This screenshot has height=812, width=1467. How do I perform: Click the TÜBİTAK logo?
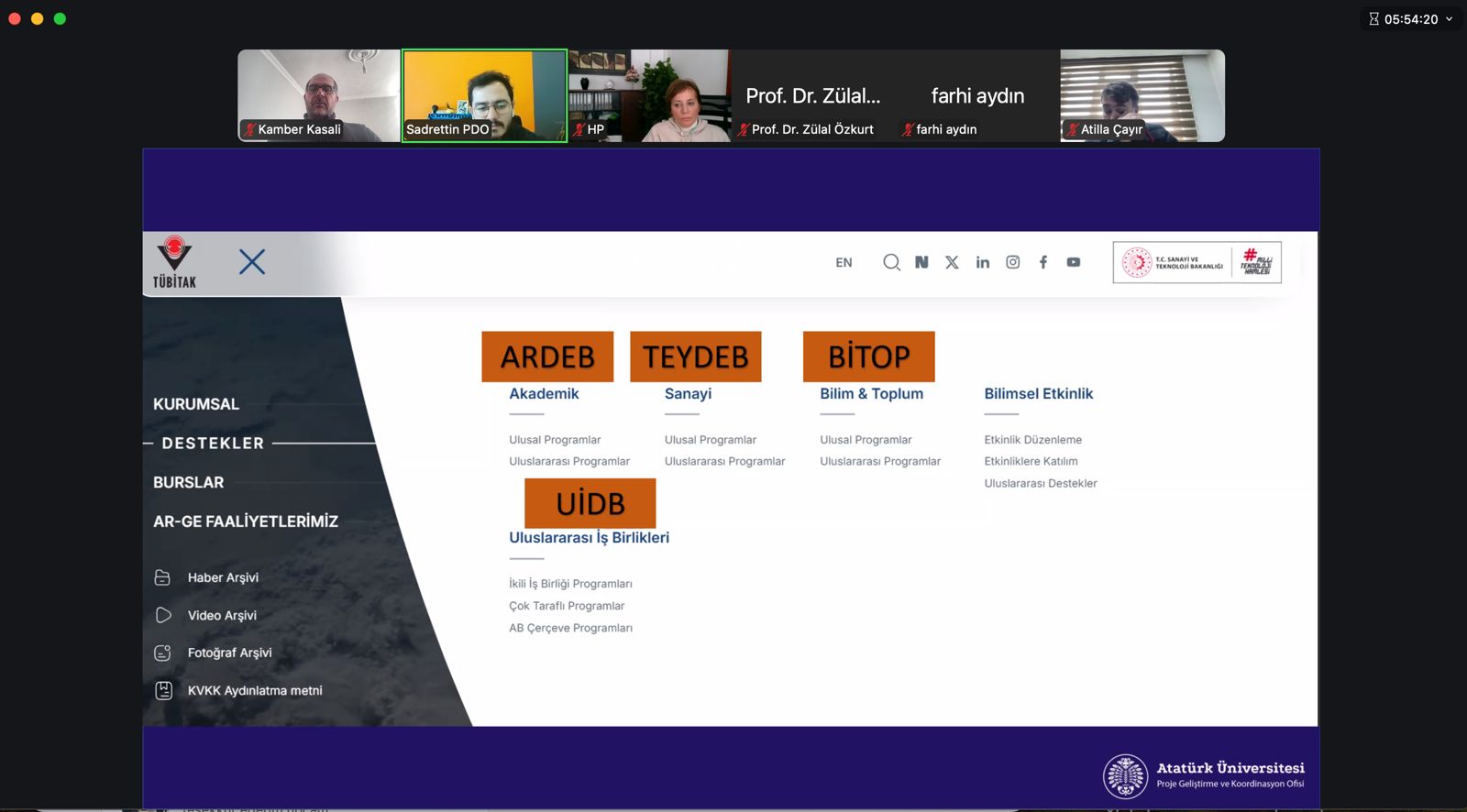click(174, 262)
